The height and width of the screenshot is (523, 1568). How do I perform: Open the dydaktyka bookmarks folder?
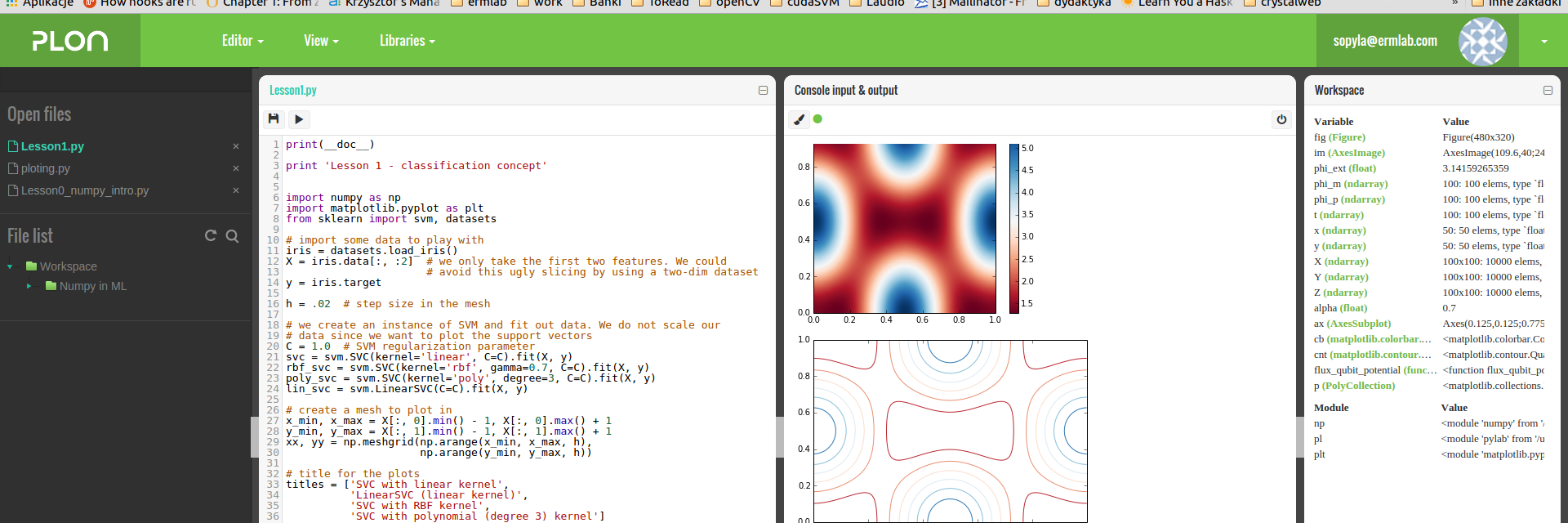(x=1074, y=3)
